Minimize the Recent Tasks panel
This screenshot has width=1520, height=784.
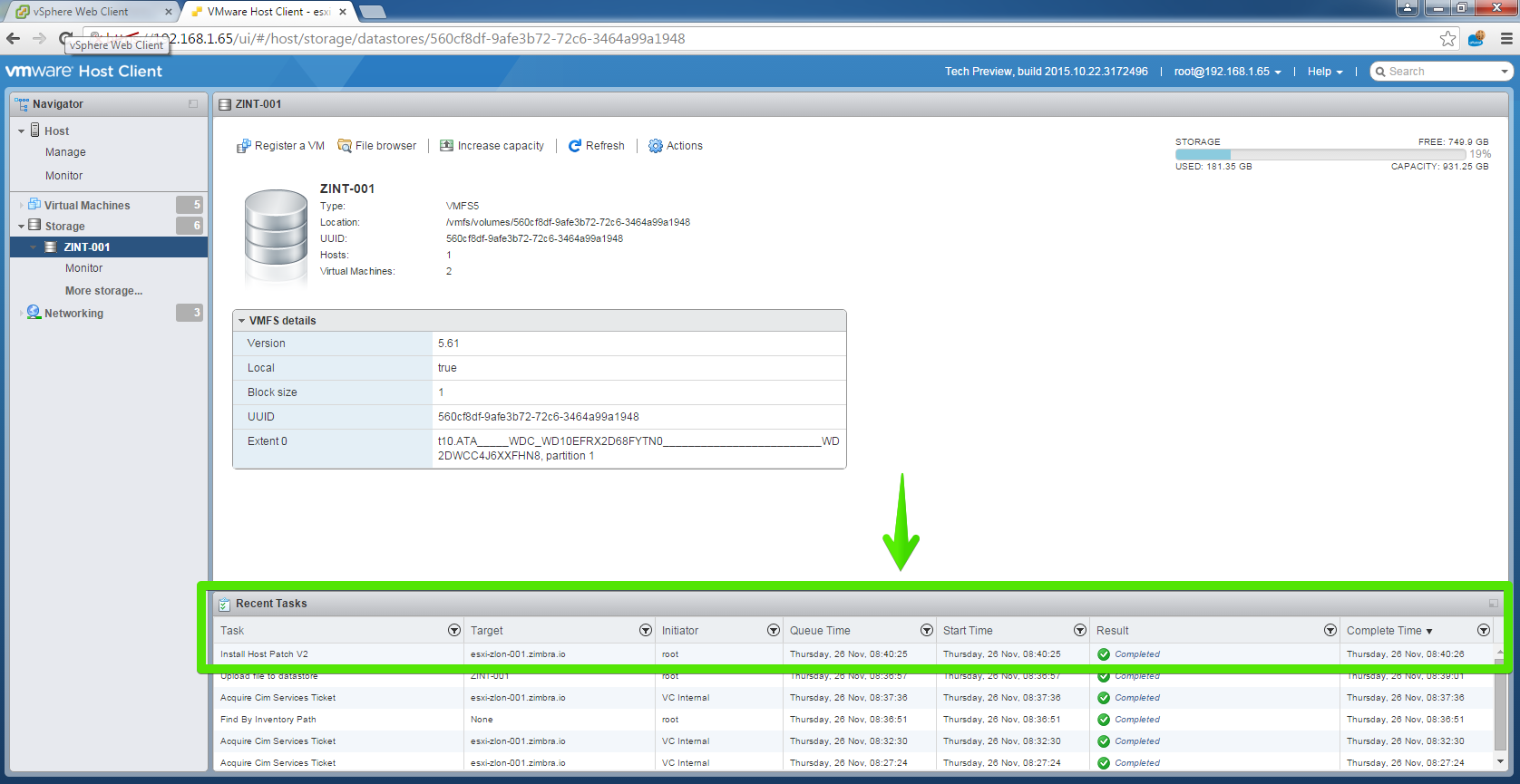(x=1493, y=604)
